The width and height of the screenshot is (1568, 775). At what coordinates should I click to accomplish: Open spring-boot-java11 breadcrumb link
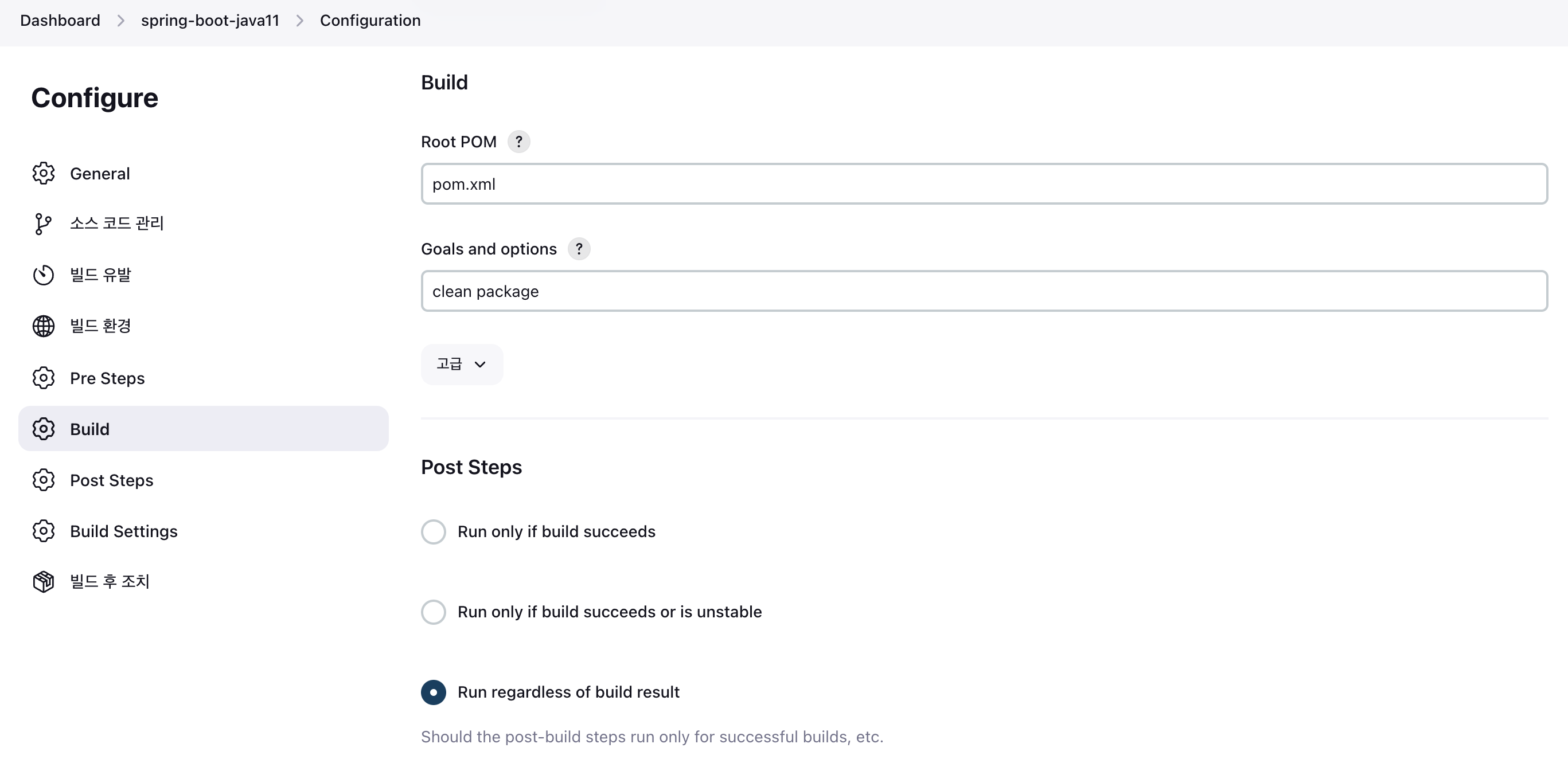click(x=210, y=21)
